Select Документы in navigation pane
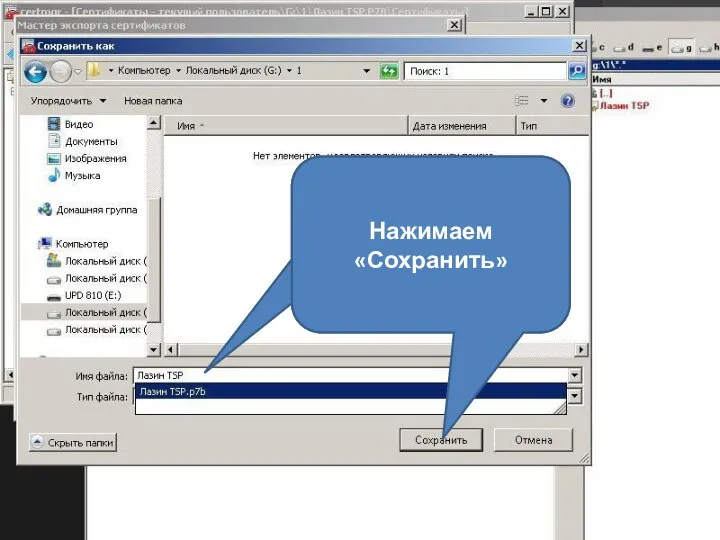 click(91, 141)
